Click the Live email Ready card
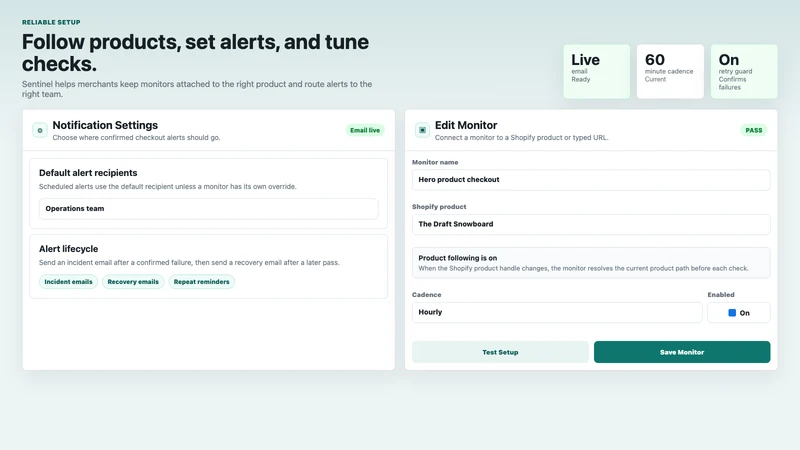This screenshot has width=800, height=450. pos(596,71)
